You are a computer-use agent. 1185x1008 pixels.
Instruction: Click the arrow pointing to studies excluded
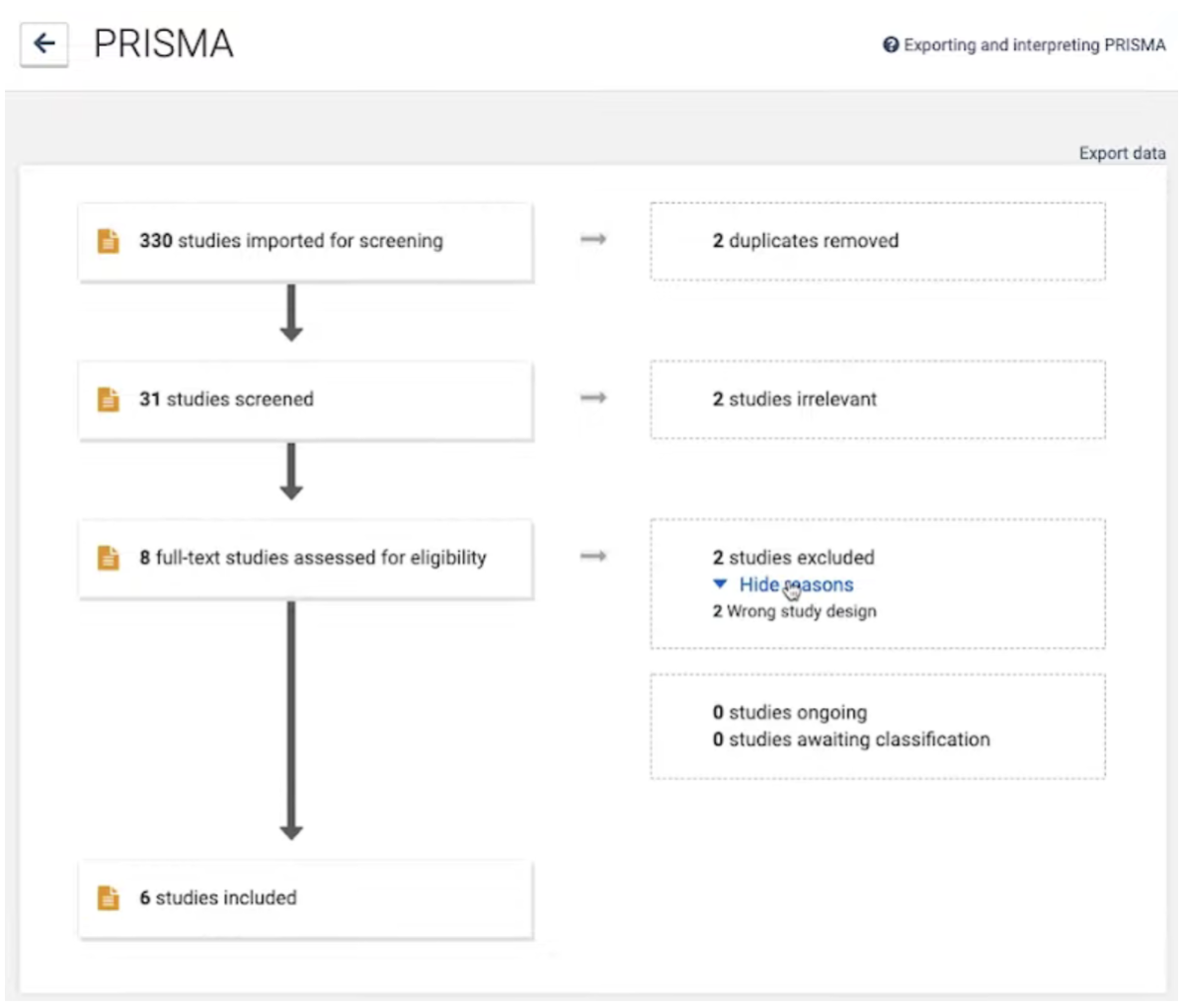pos(592,557)
